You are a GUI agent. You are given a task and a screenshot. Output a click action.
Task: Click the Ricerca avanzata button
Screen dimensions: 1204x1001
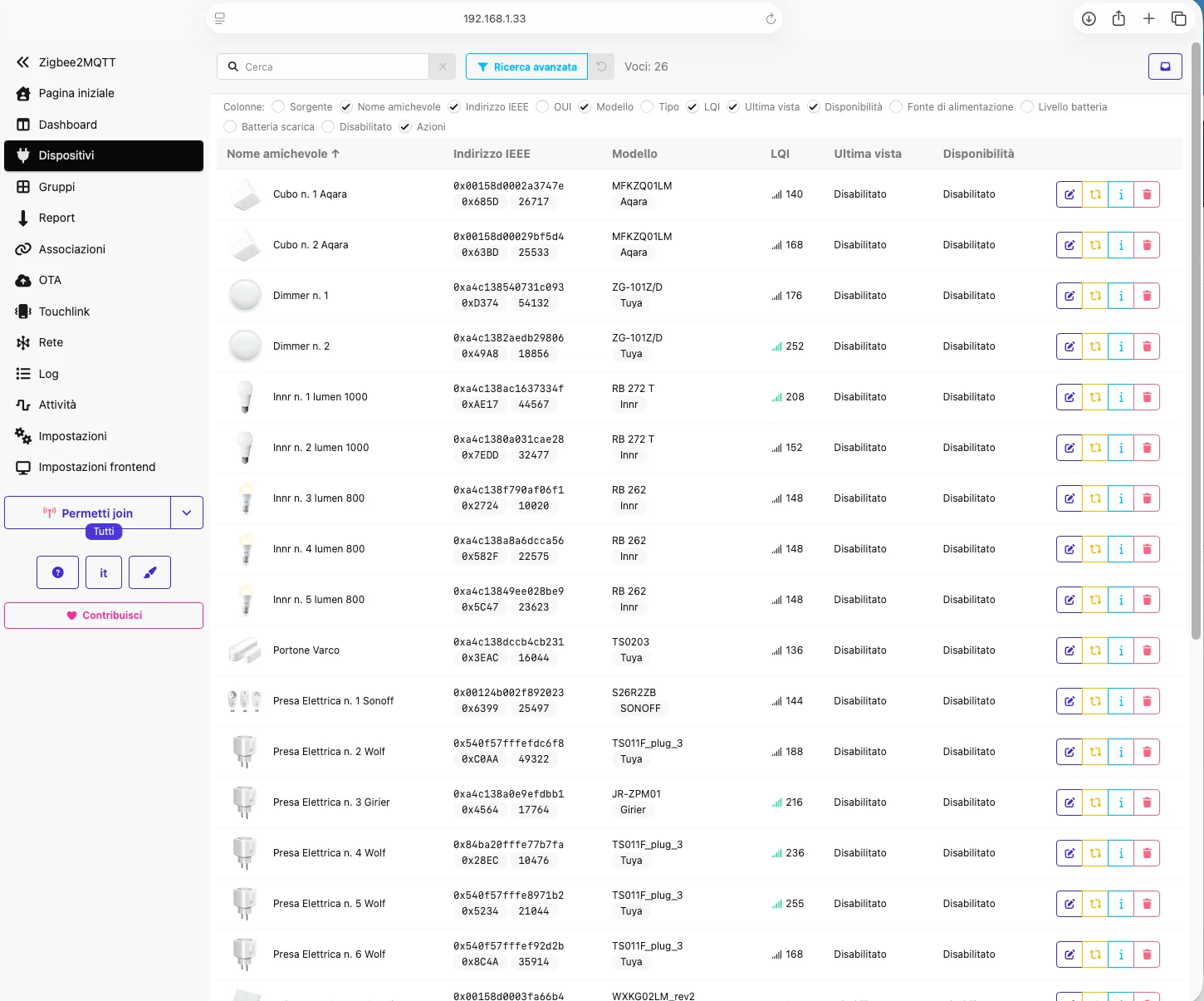coord(526,66)
